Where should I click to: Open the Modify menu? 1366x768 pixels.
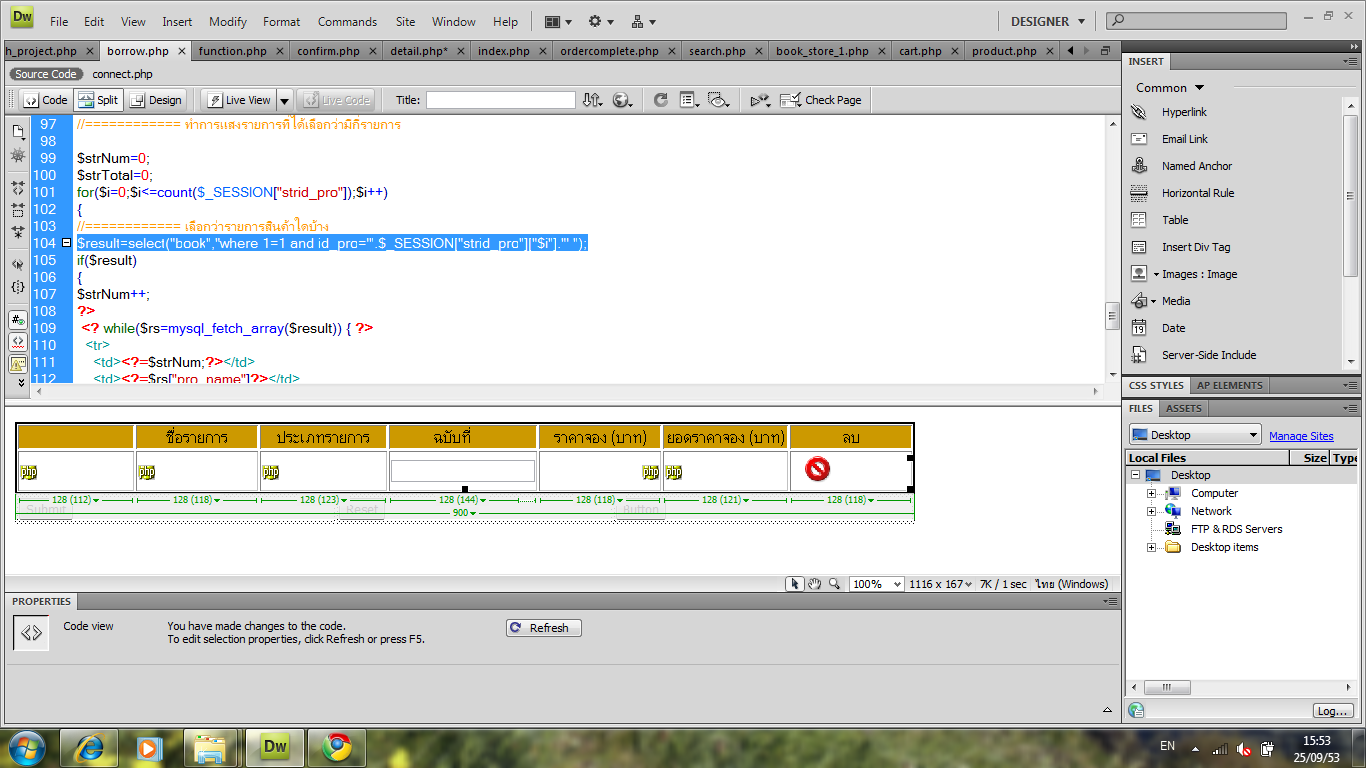[228, 21]
